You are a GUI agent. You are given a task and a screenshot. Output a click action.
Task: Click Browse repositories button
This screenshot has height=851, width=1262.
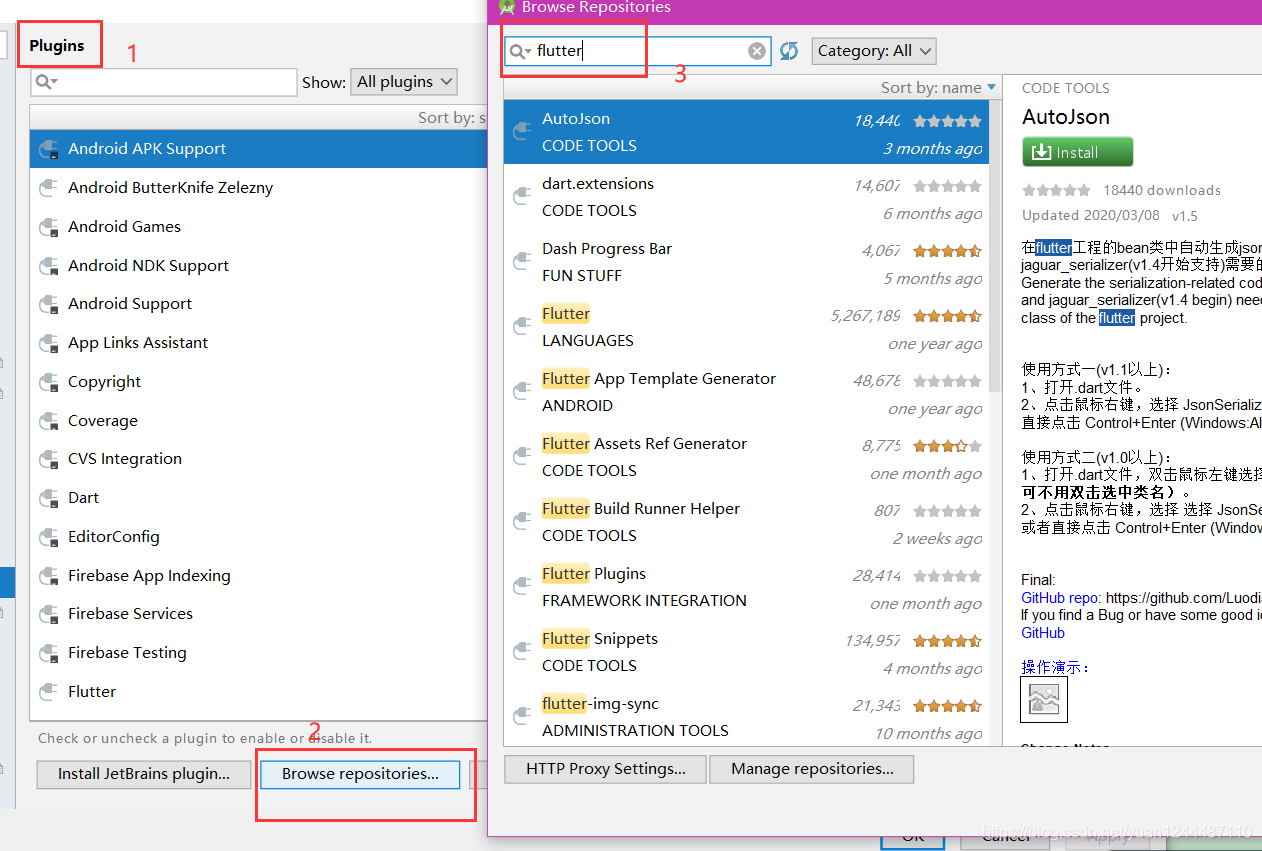point(360,774)
